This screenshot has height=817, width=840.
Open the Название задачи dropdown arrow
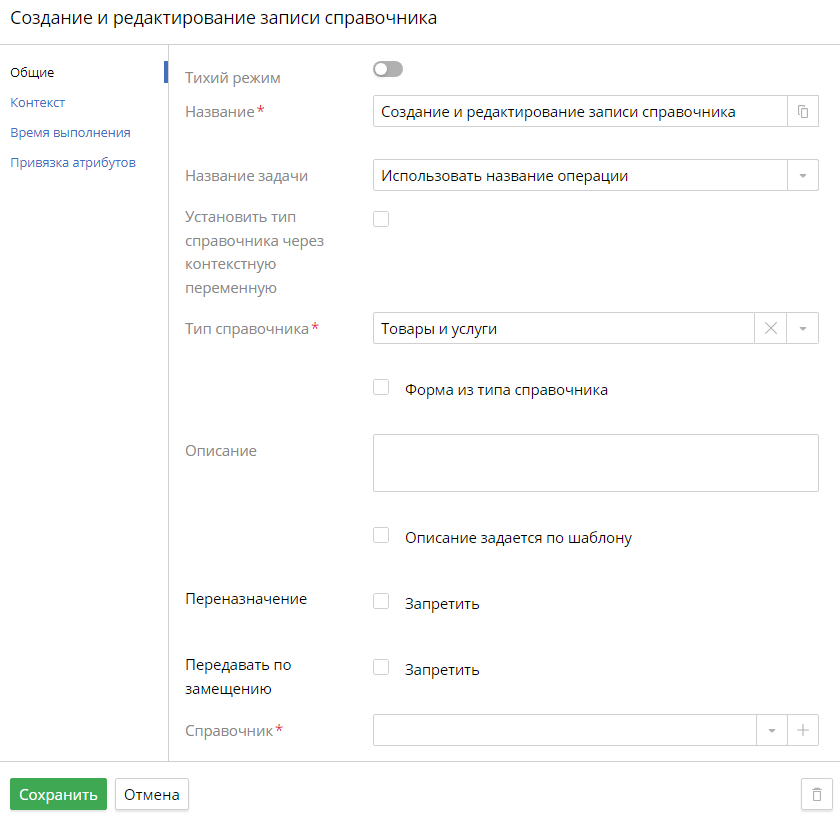click(x=802, y=175)
